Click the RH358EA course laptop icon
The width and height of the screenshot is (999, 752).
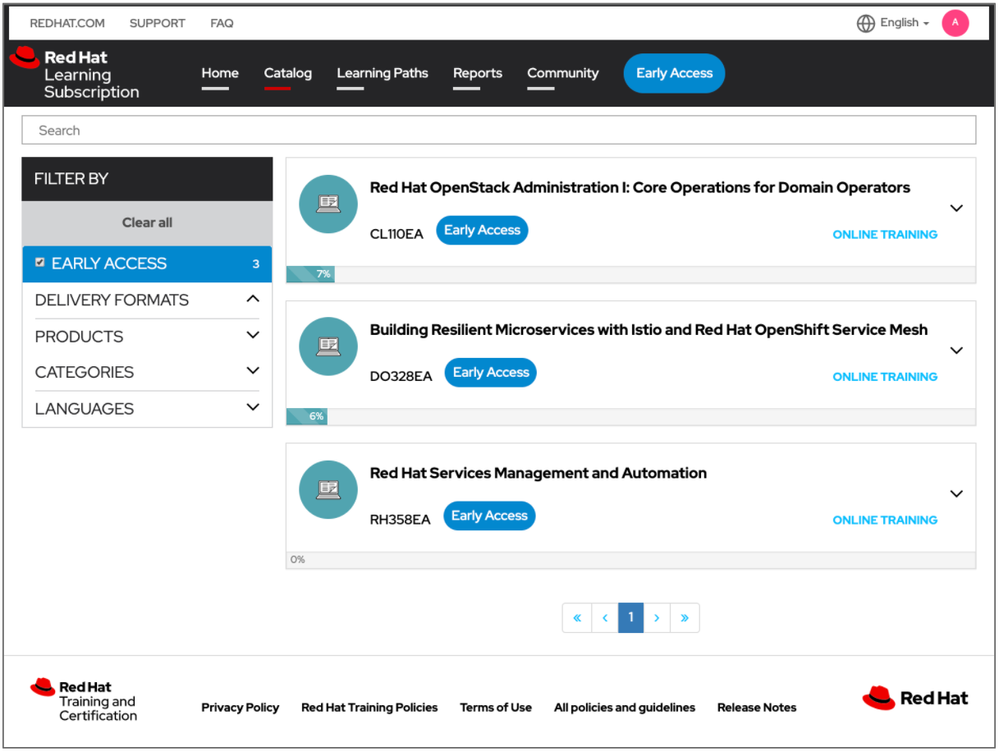click(328, 490)
